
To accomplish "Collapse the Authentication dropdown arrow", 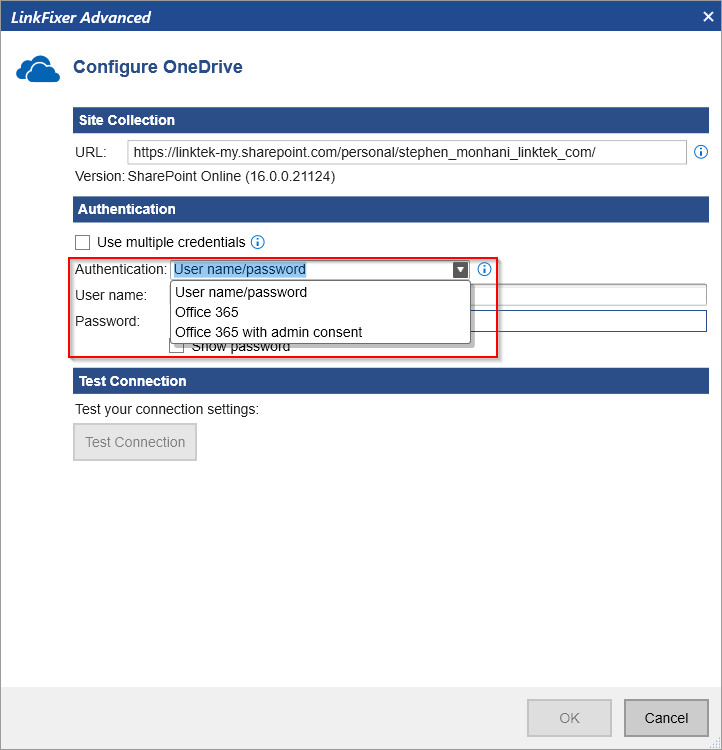I will 460,270.
